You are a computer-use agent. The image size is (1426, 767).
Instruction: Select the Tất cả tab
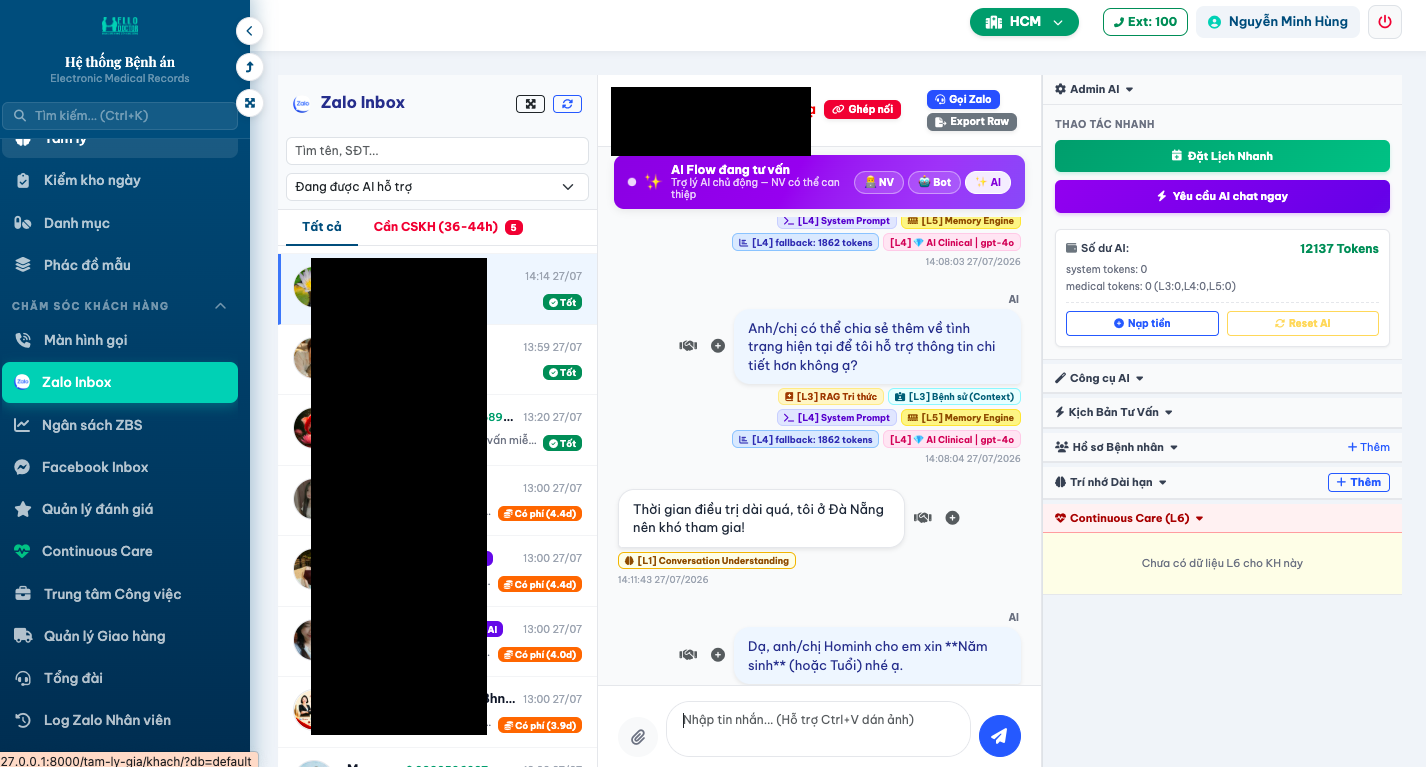(x=322, y=227)
